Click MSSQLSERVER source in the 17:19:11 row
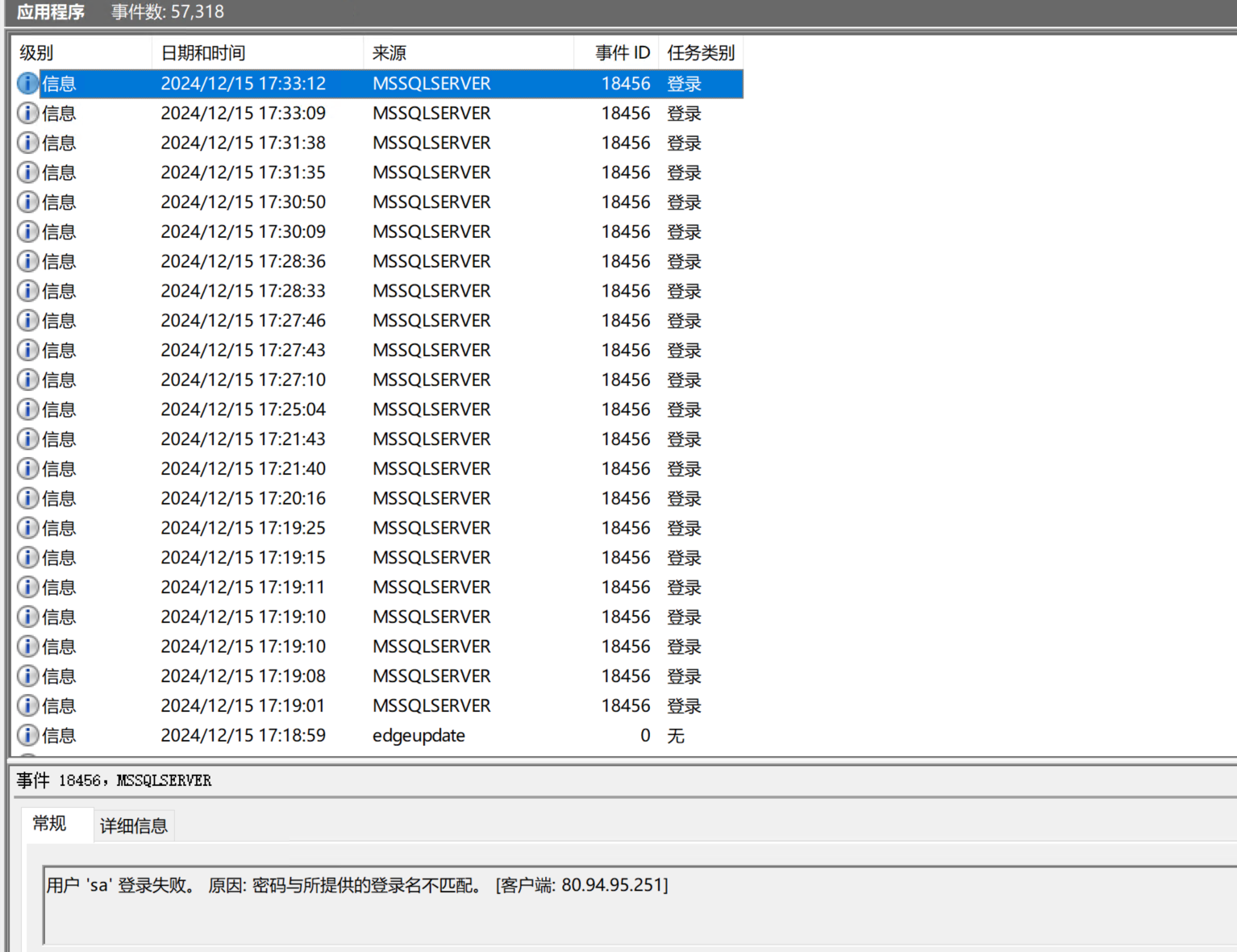 click(x=431, y=588)
